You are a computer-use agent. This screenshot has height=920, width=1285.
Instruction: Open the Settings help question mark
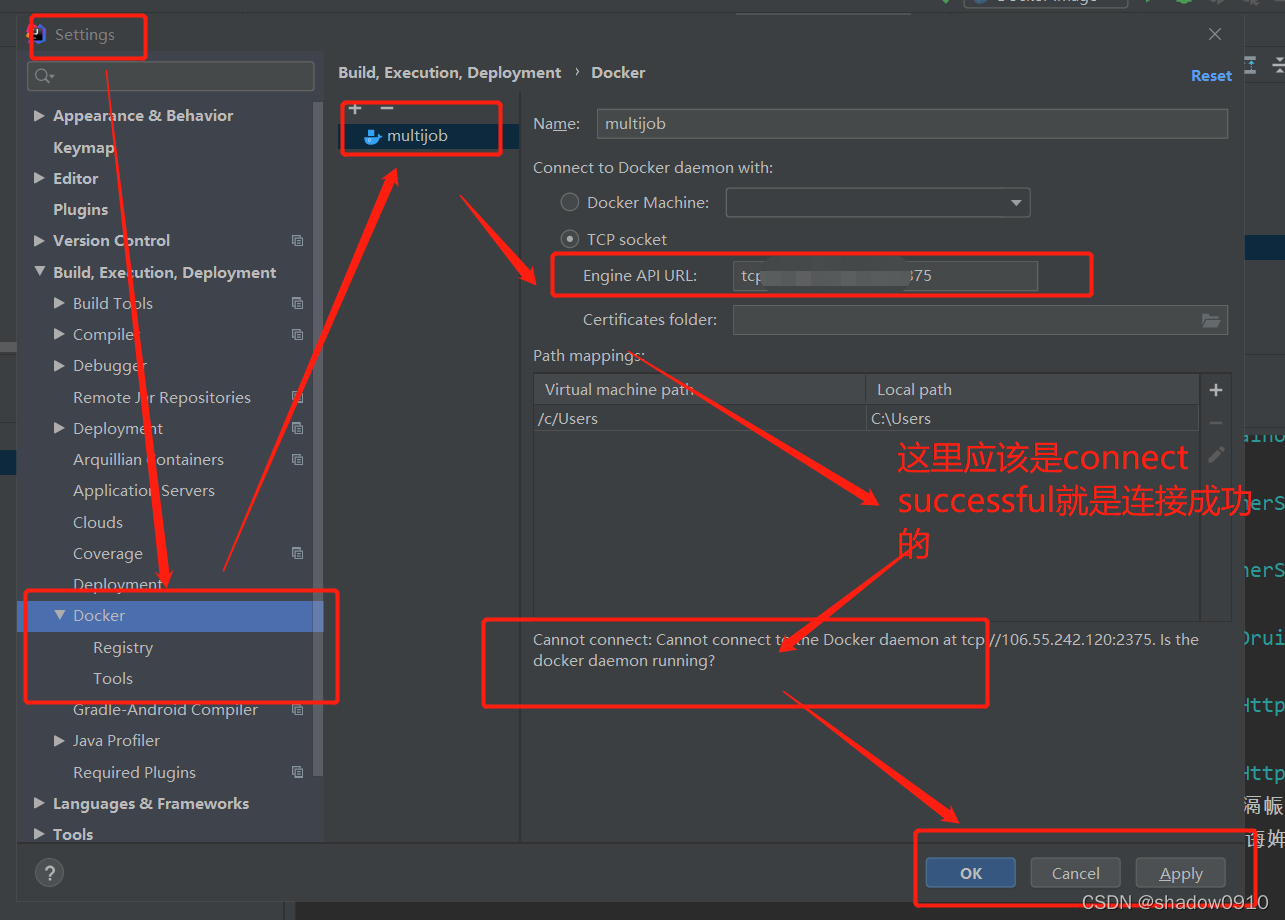(x=49, y=873)
